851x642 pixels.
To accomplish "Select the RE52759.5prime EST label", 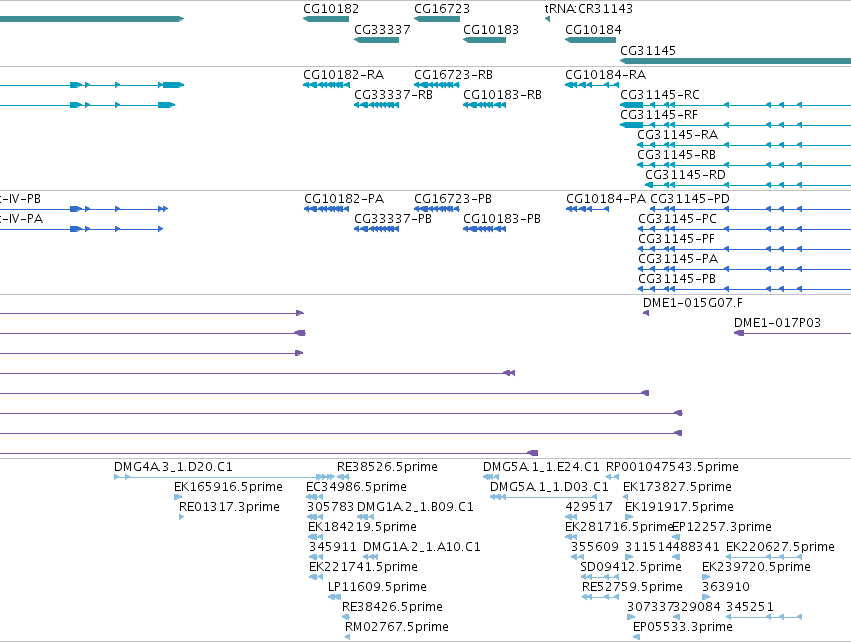I will [x=632, y=587].
